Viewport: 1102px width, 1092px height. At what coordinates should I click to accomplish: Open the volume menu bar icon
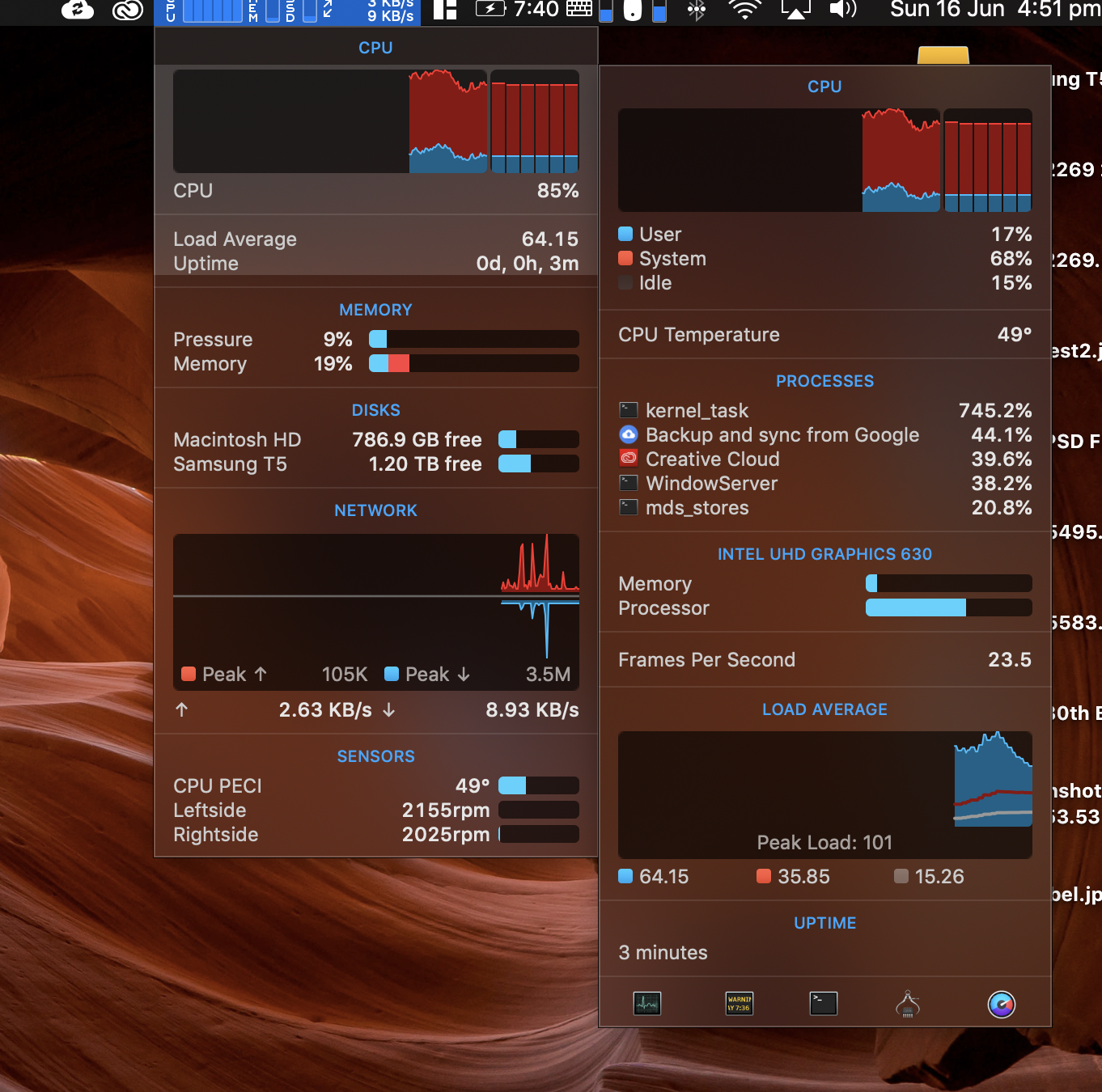(x=843, y=10)
